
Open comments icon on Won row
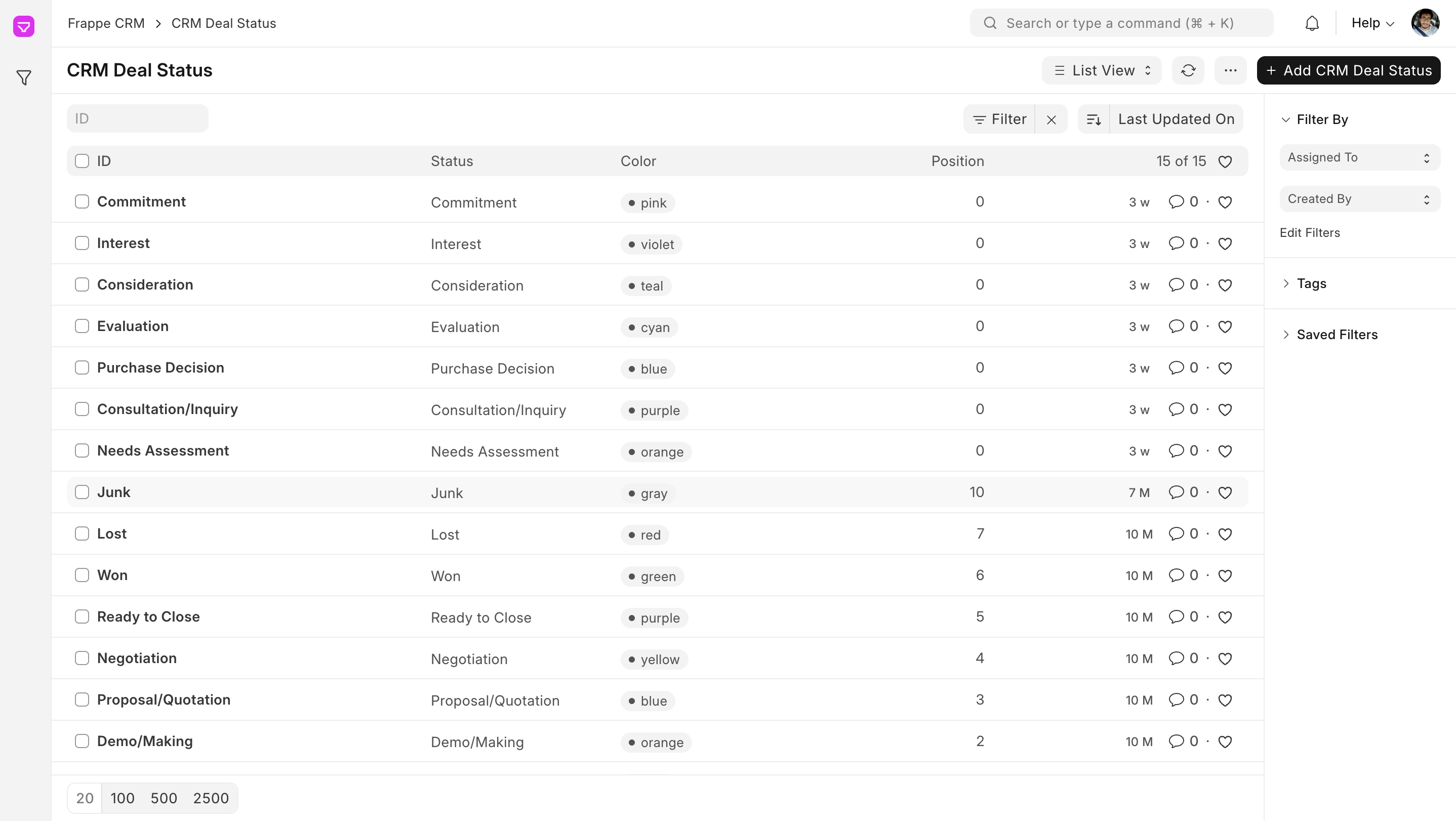click(1176, 575)
